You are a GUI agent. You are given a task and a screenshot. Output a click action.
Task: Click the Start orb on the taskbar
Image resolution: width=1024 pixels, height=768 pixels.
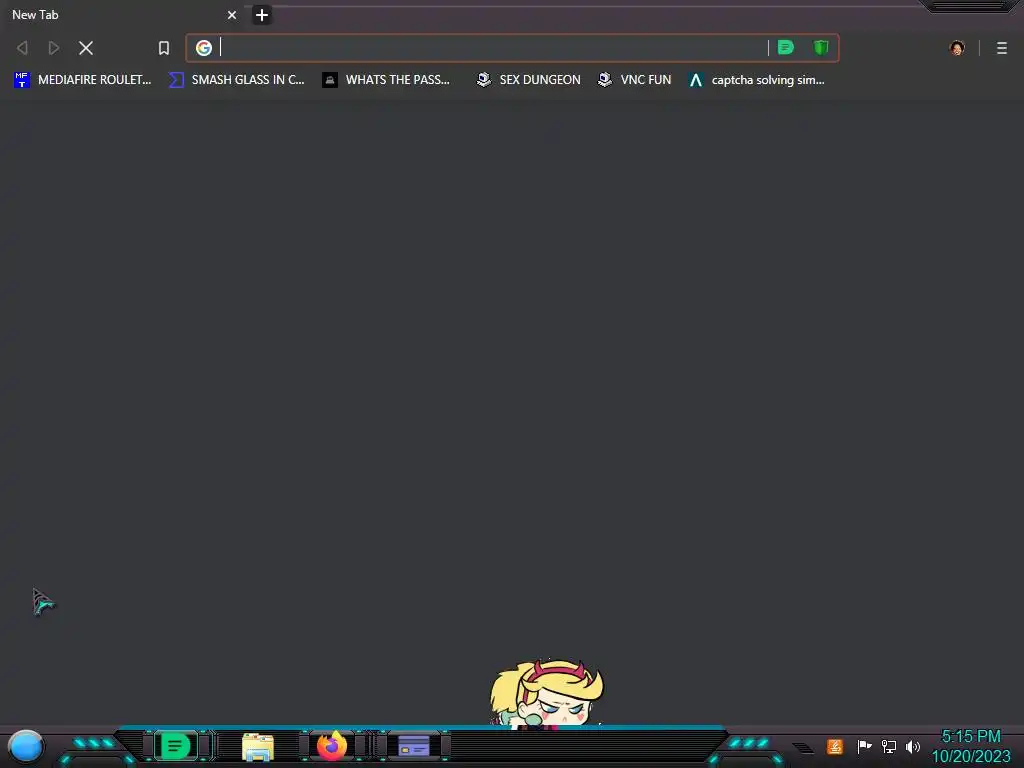pyautogui.click(x=26, y=746)
